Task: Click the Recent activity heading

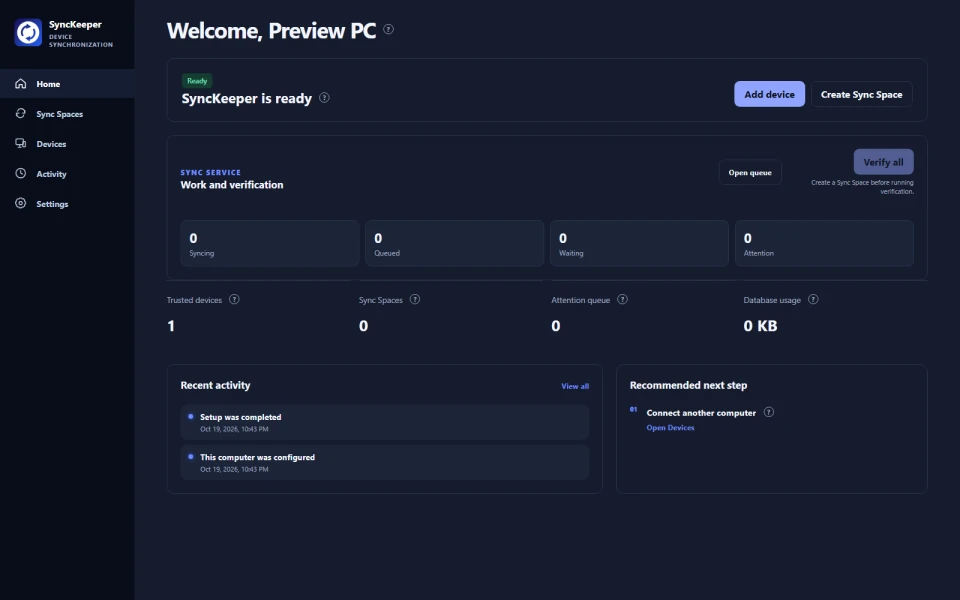Action: (216, 385)
